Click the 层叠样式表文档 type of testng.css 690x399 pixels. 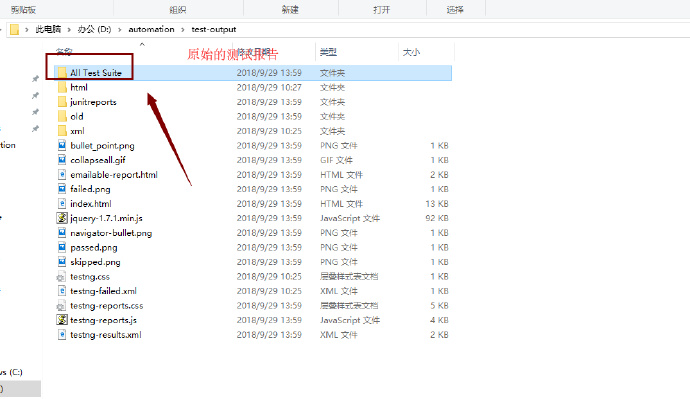point(349,276)
